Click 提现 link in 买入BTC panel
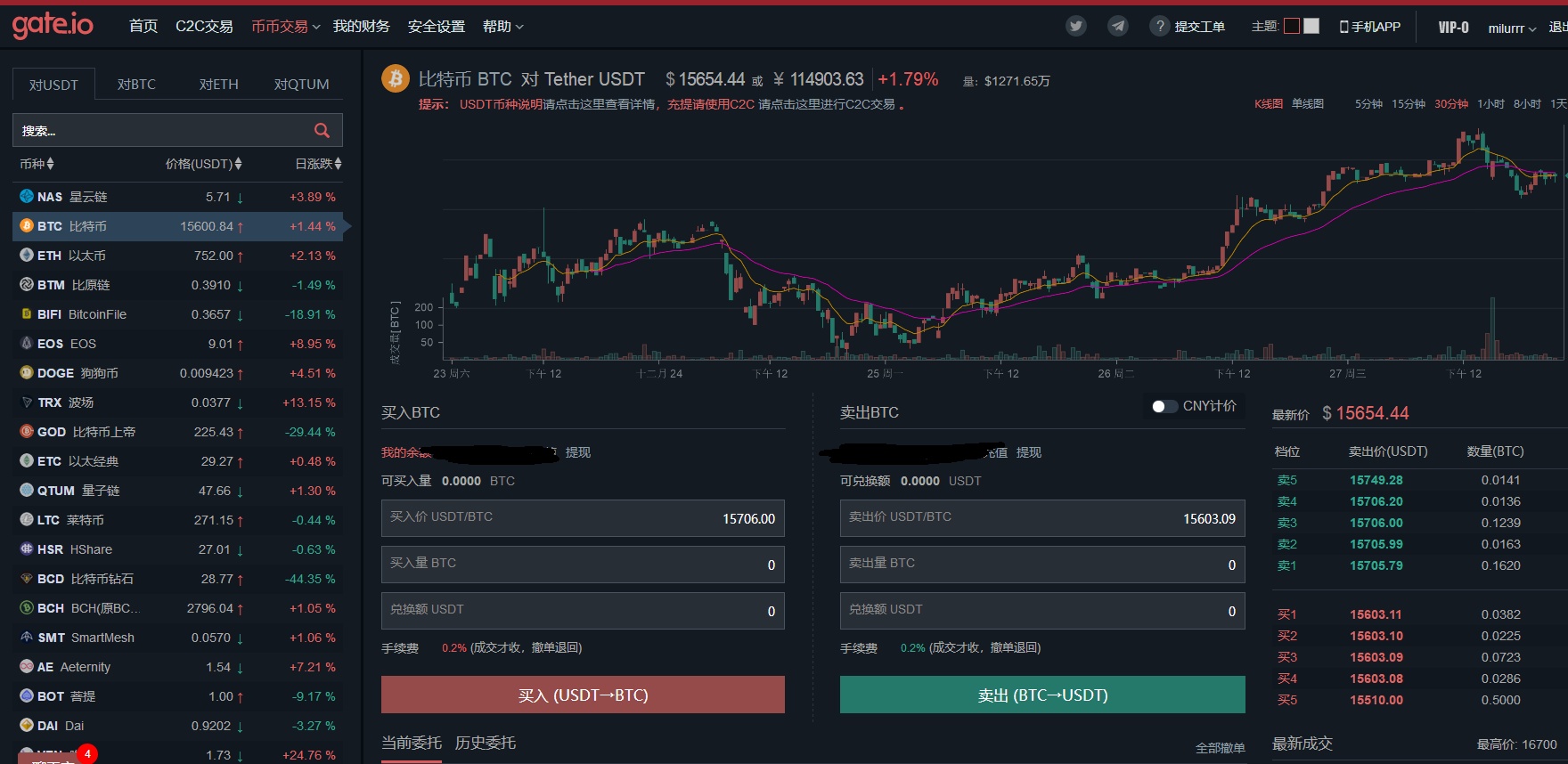Viewport: 1568px width, 764px height. tap(578, 452)
